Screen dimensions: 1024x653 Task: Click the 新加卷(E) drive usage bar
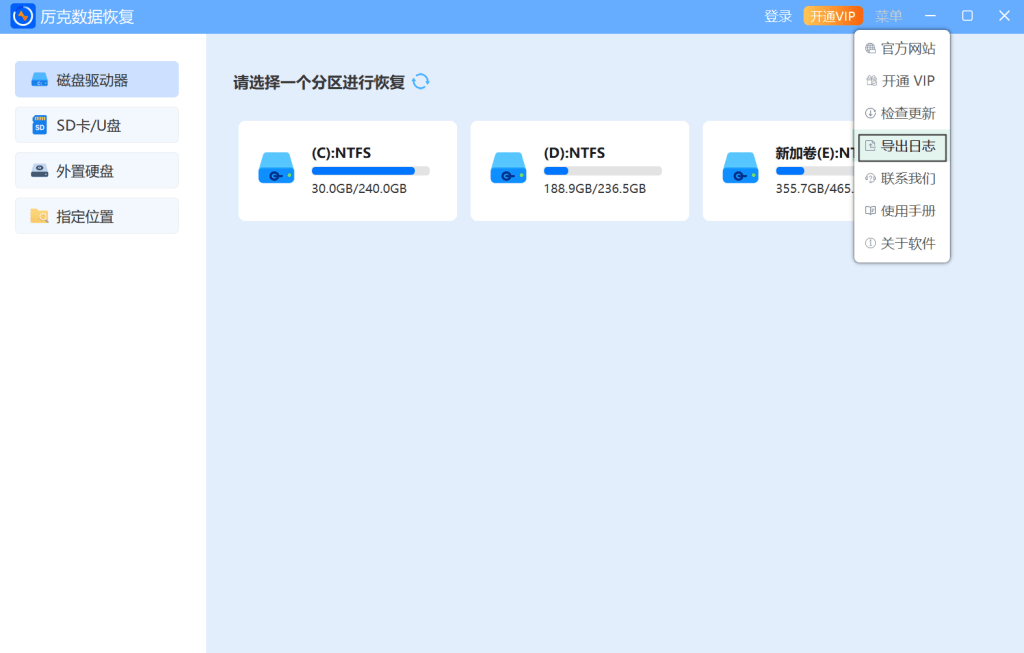coord(814,171)
